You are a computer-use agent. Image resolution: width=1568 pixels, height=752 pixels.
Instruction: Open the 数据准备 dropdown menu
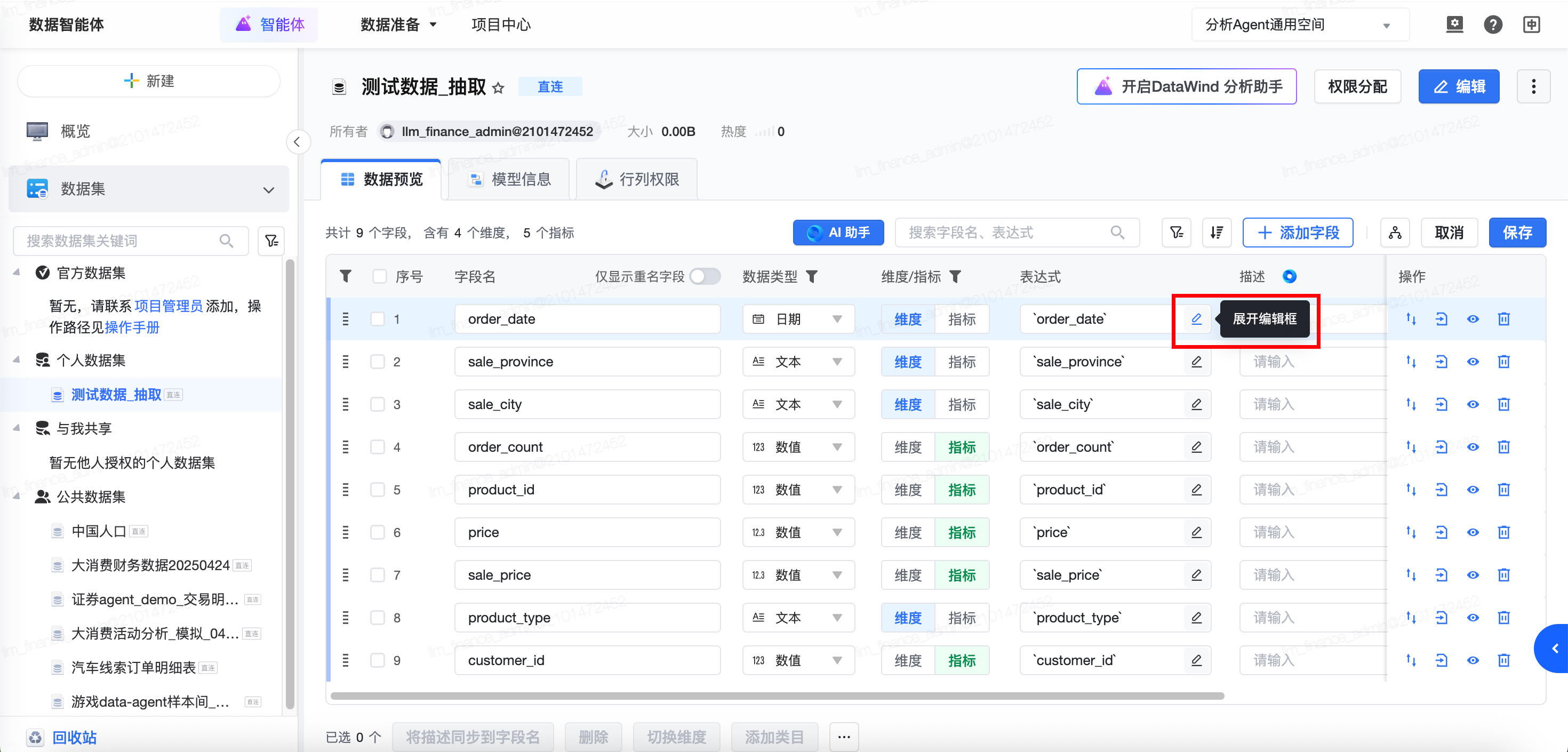399,25
